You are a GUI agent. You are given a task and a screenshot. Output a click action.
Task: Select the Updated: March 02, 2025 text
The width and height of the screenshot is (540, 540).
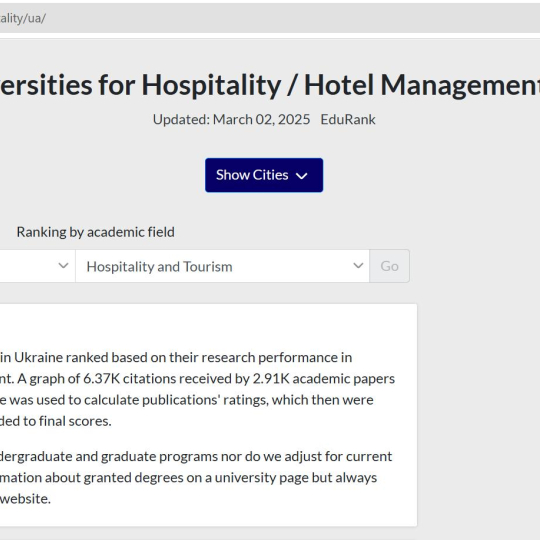(x=231, y=120)
